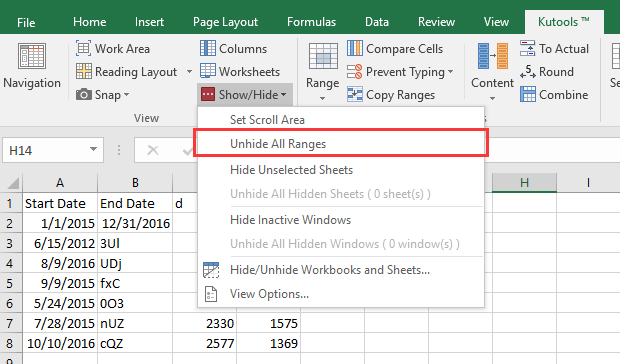The height and width of the screenshot is (364, 620).
Task: Open the Range tools icon
Action: point(323,56)
